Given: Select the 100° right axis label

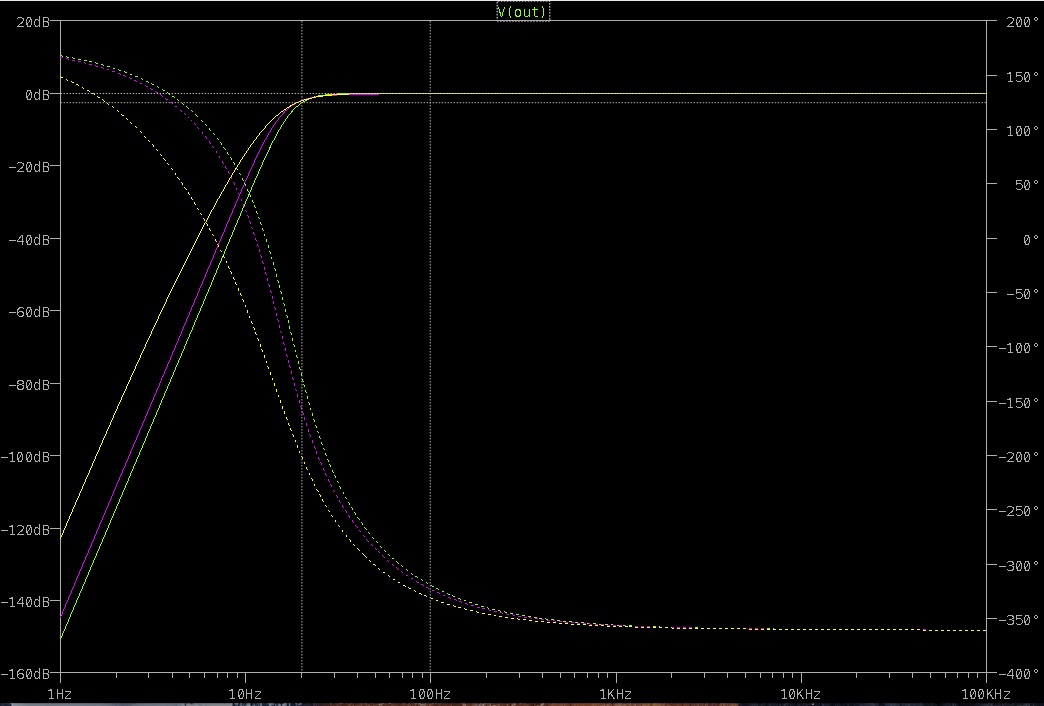Looking at the screenshot, I should tap(1022, 131).
